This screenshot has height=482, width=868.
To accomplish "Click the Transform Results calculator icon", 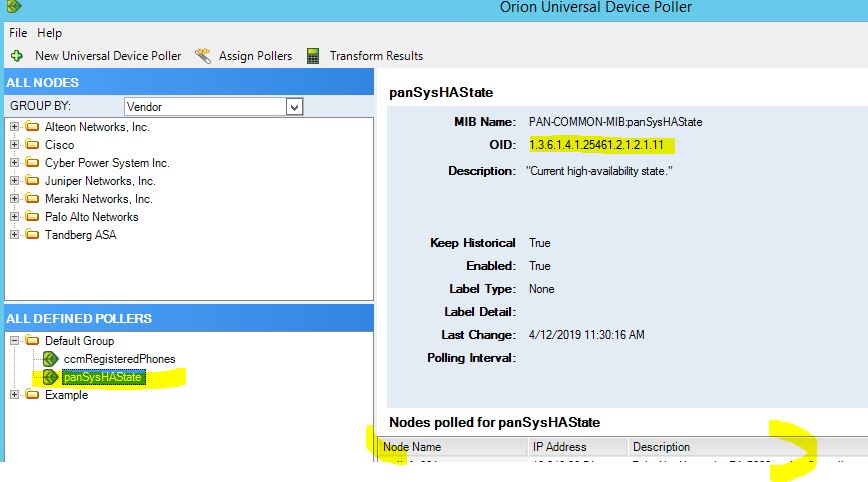I will click(313, 56).
